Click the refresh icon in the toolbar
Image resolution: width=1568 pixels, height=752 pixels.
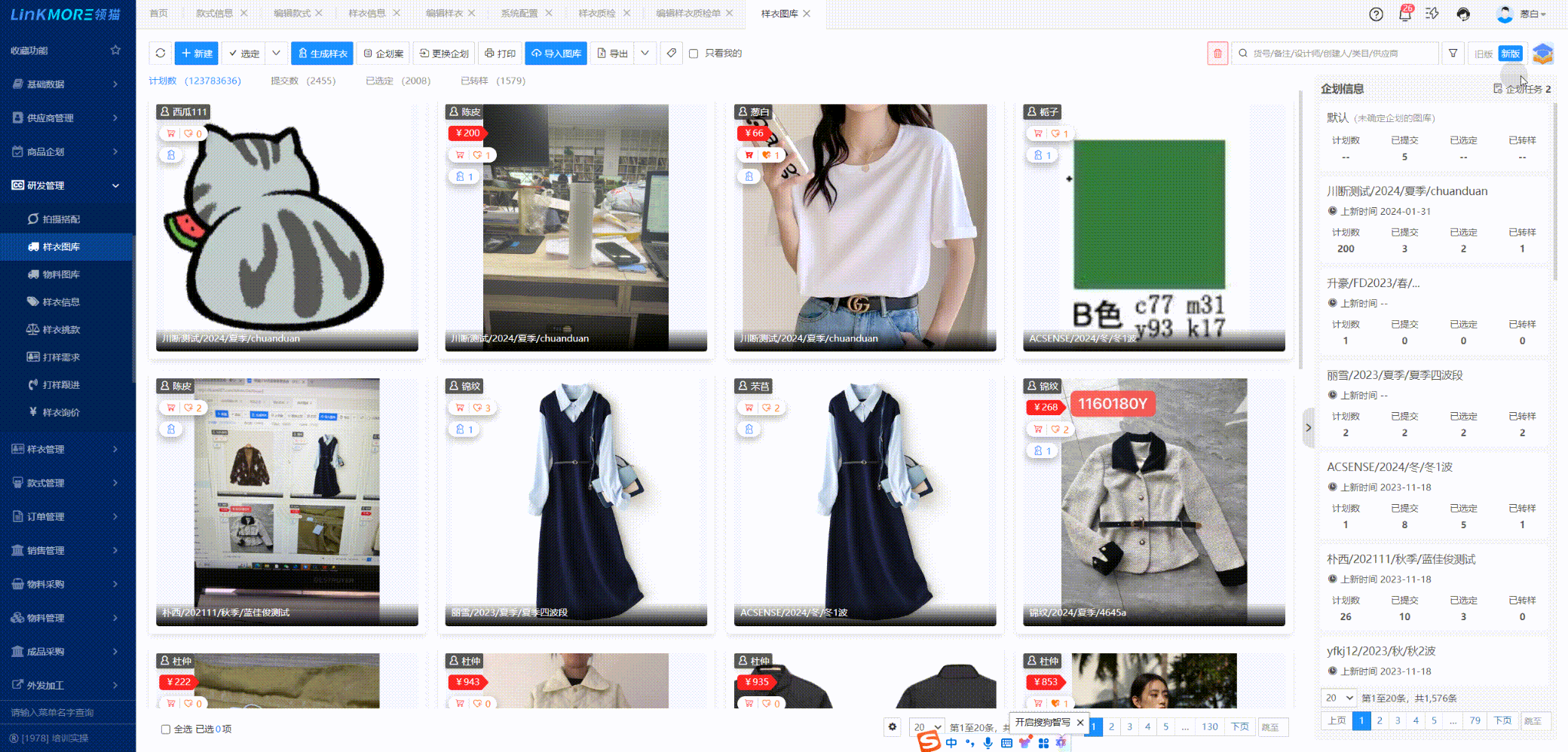coord(161,53)
